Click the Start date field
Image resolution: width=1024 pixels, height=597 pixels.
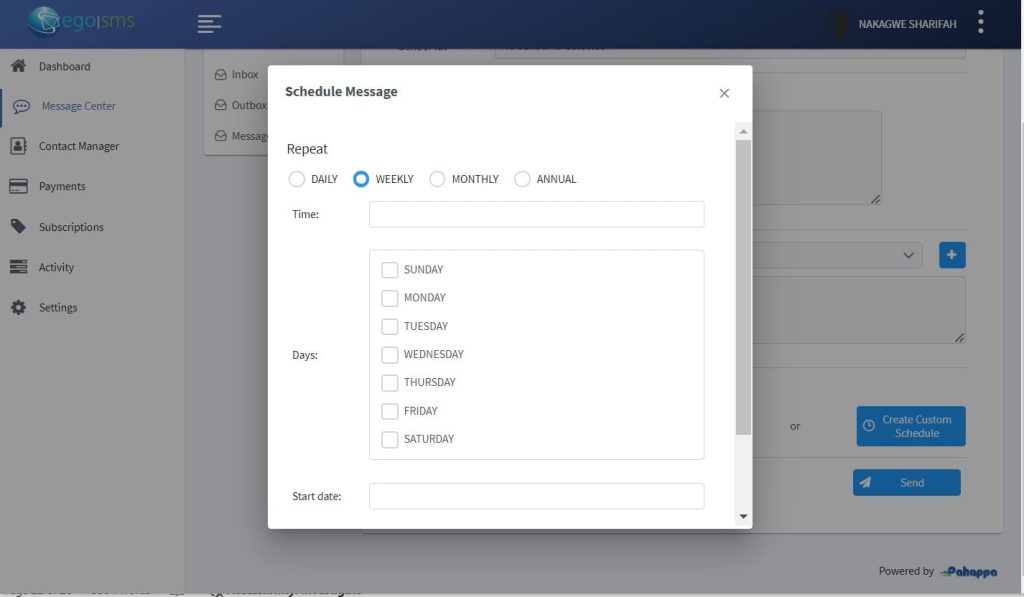click(536, 496)
